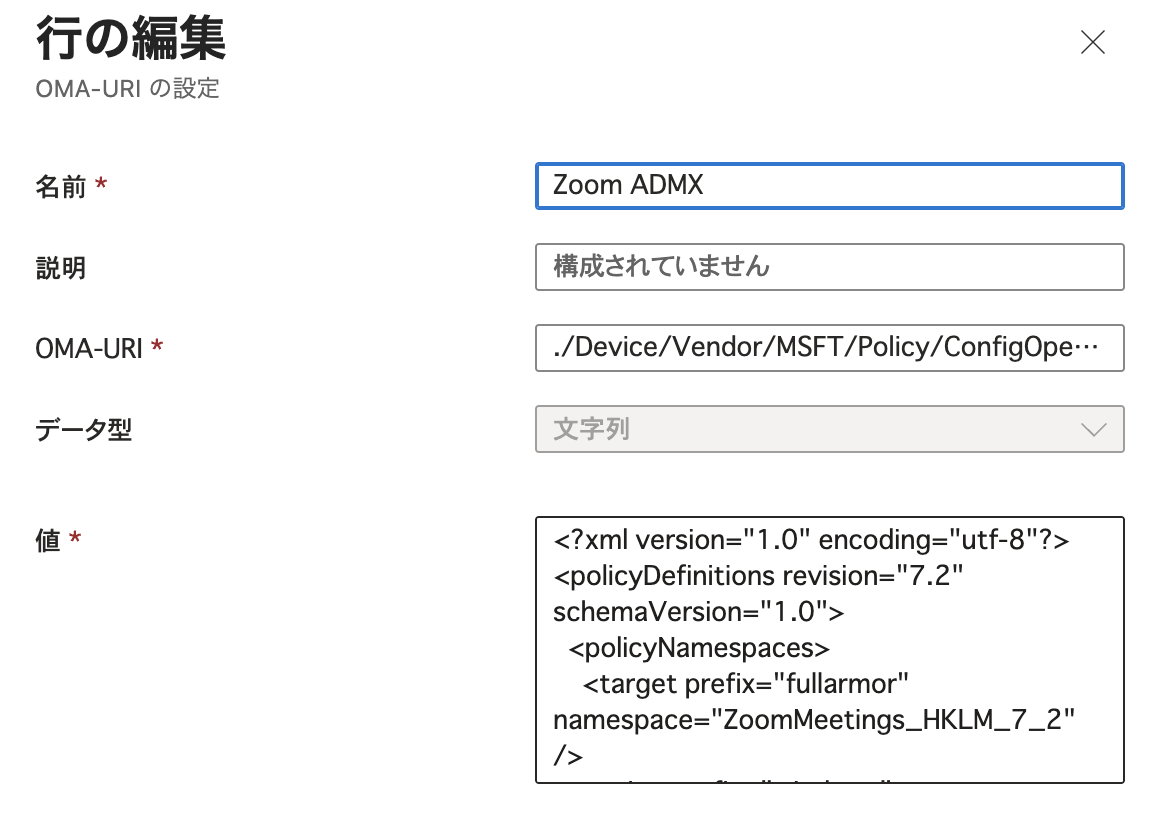Click the 'OMA-URI の設定' subtitle text
1159x816 pixels.
point(128,89)
